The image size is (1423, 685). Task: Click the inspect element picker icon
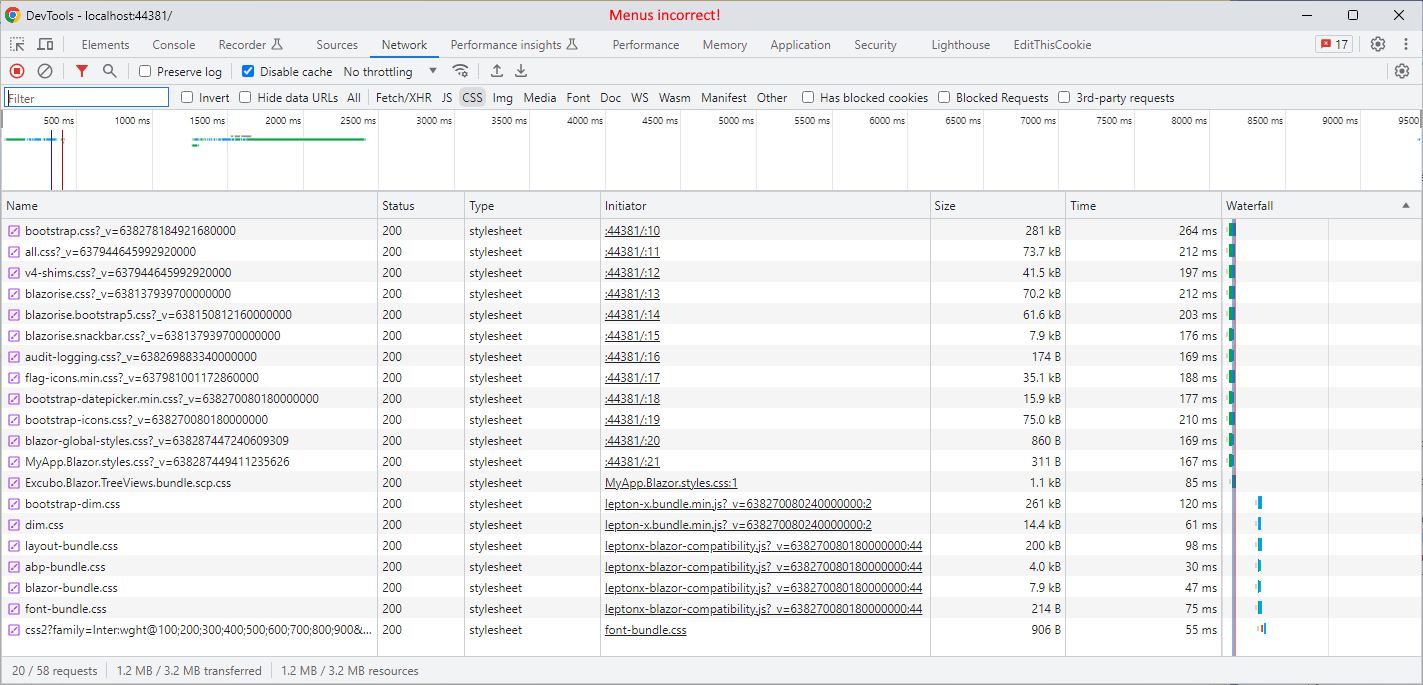[x=18, y=44]
